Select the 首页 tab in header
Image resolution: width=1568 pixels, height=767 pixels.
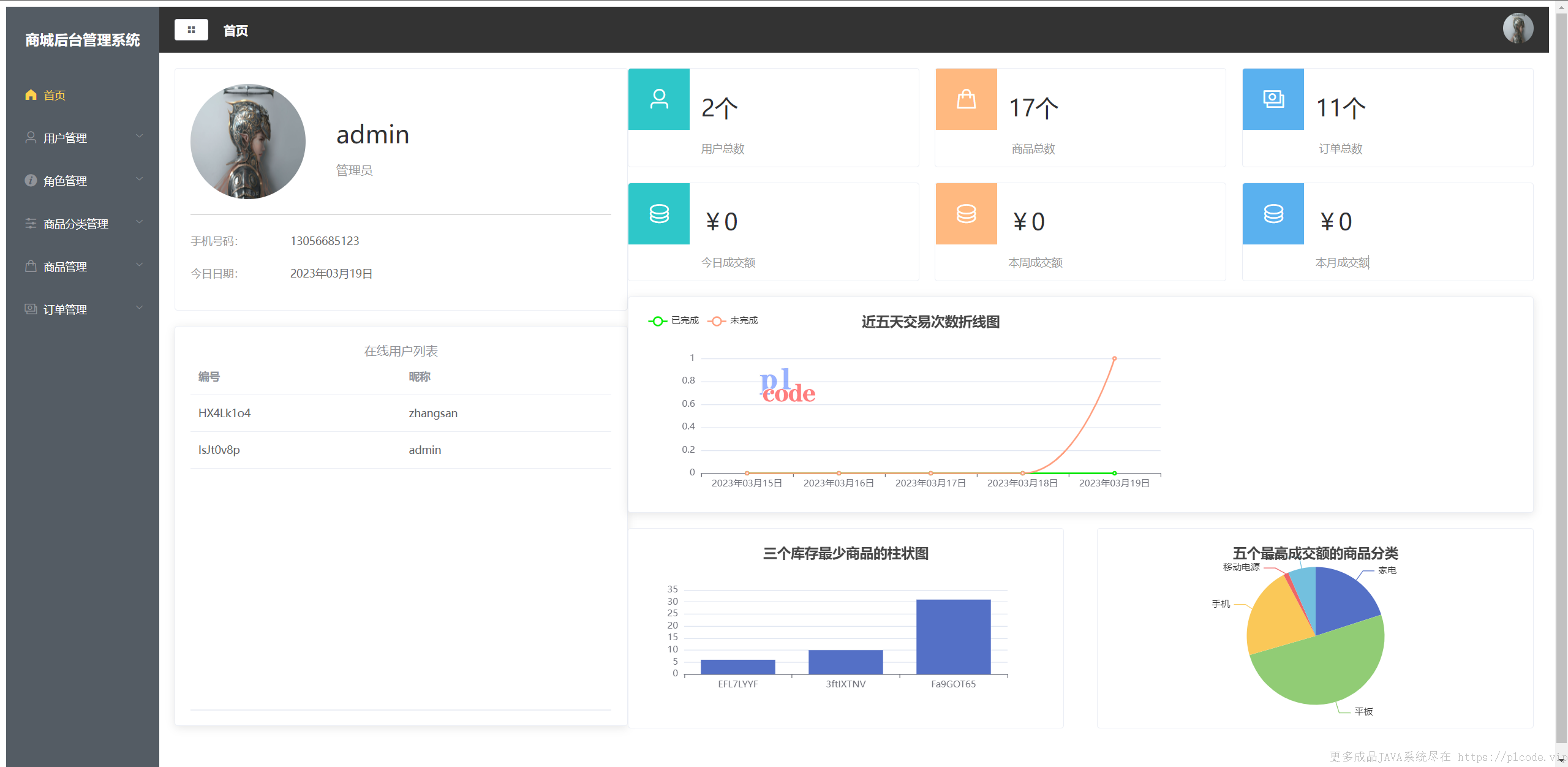point(236,31)
